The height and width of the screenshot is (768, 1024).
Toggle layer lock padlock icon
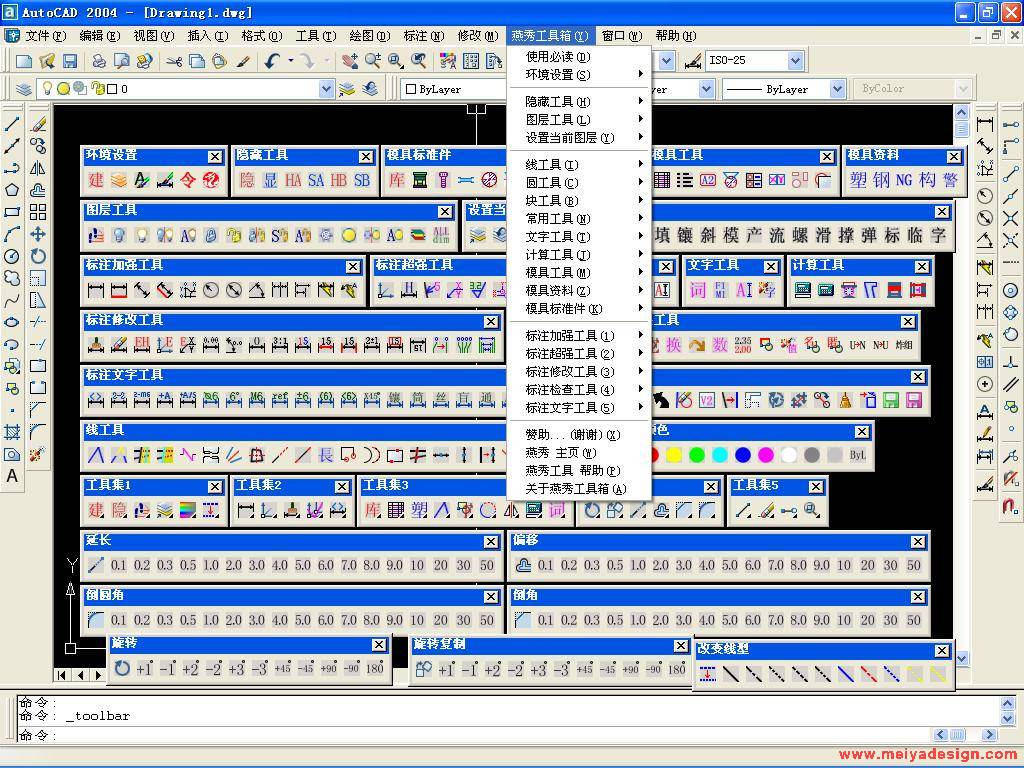coord(97,88)
